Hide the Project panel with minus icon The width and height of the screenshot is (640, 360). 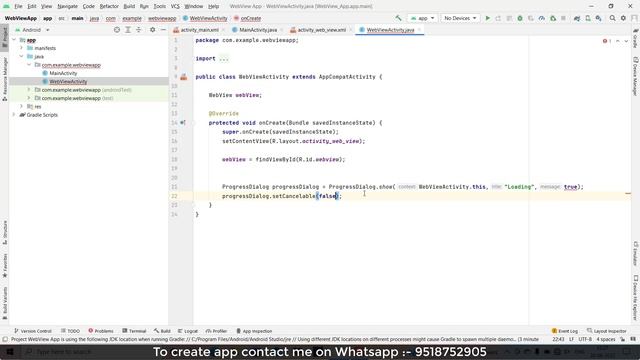(x=163, y=30)
